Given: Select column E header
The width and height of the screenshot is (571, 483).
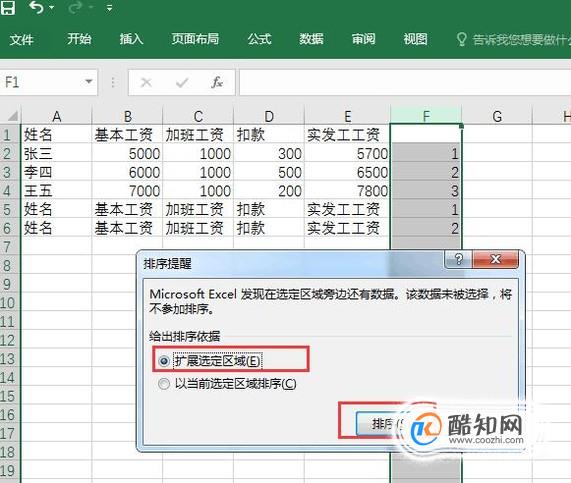Looking at the screenshot, I should tap(347, 116).
